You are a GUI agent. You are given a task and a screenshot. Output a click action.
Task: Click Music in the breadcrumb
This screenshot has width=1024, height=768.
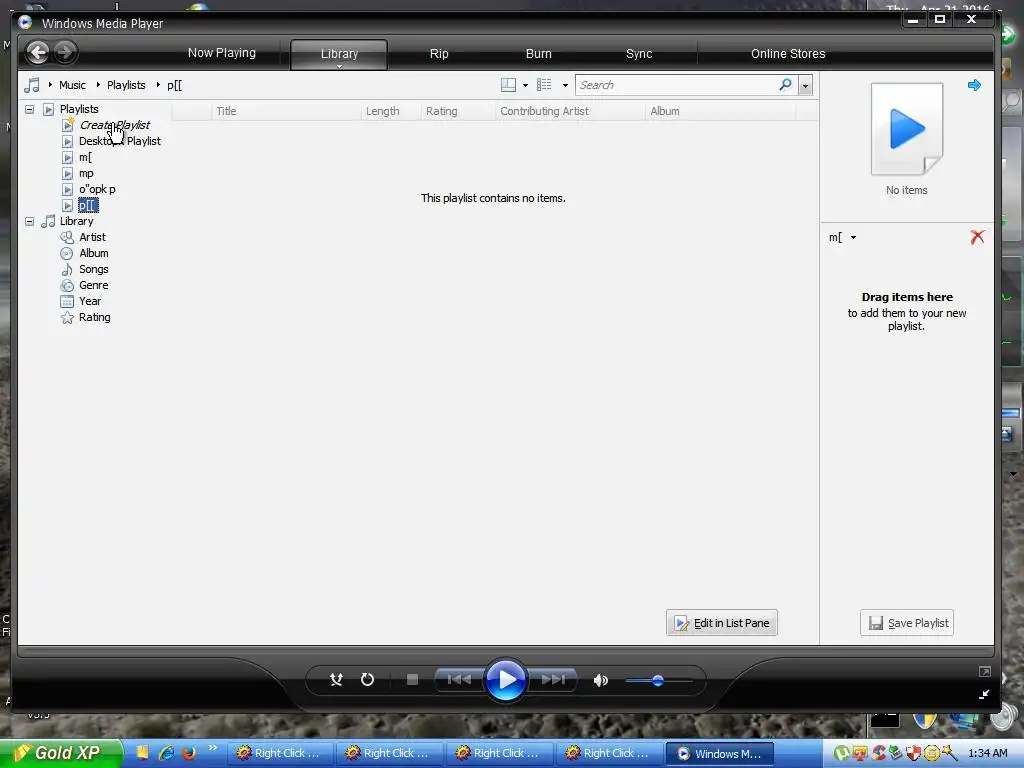72,85
